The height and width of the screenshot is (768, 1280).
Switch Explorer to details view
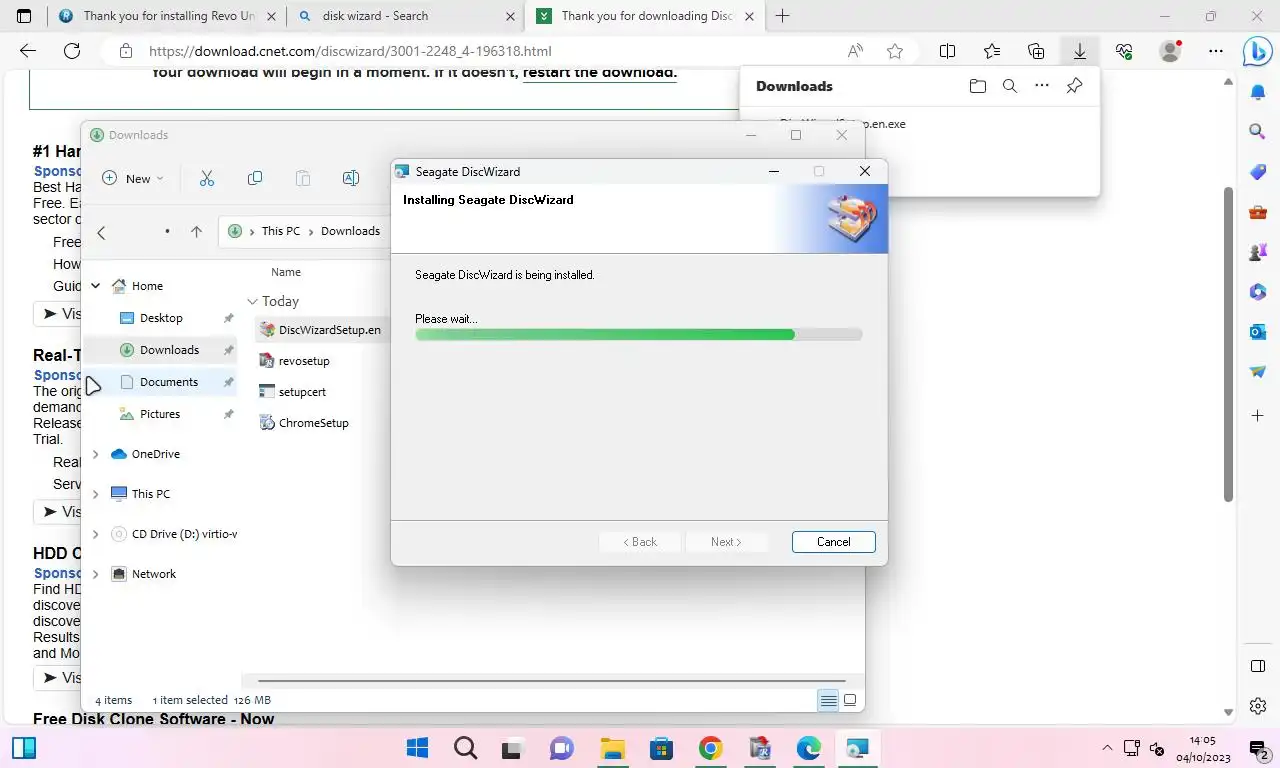pos(828,701)
